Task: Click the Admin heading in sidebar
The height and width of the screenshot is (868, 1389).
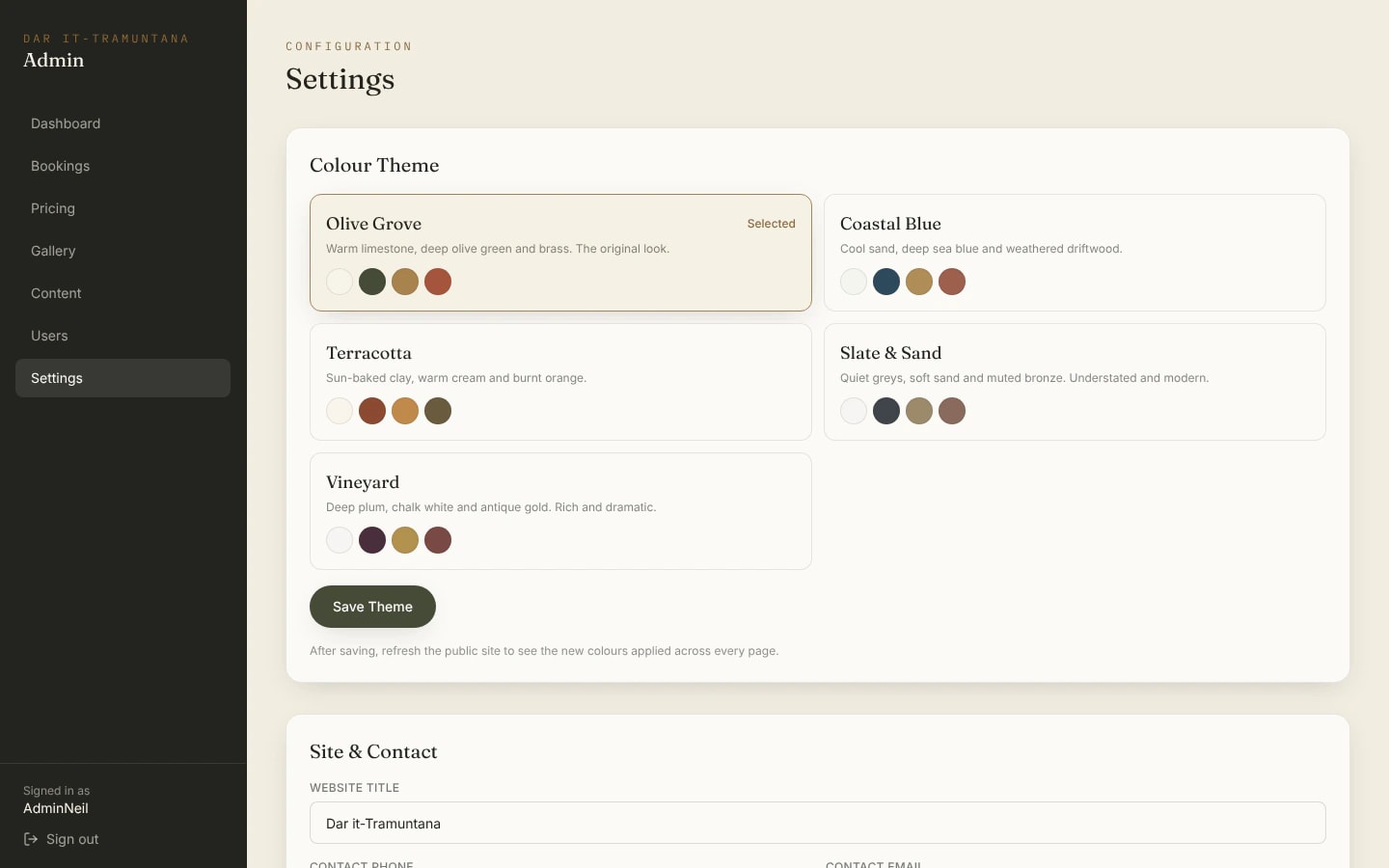Action: point(54,60)
